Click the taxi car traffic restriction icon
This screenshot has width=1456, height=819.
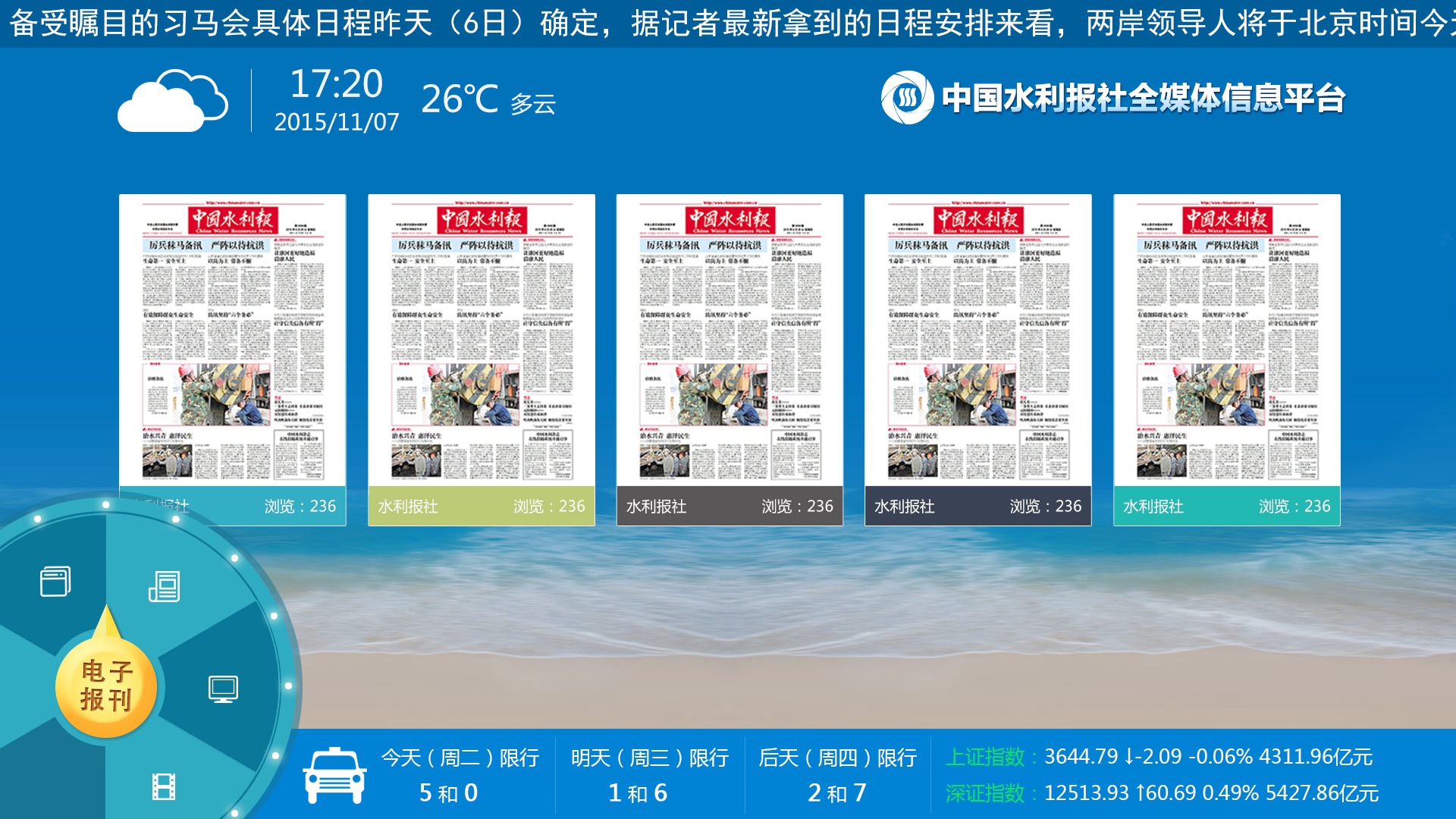[x=334, y=774]
